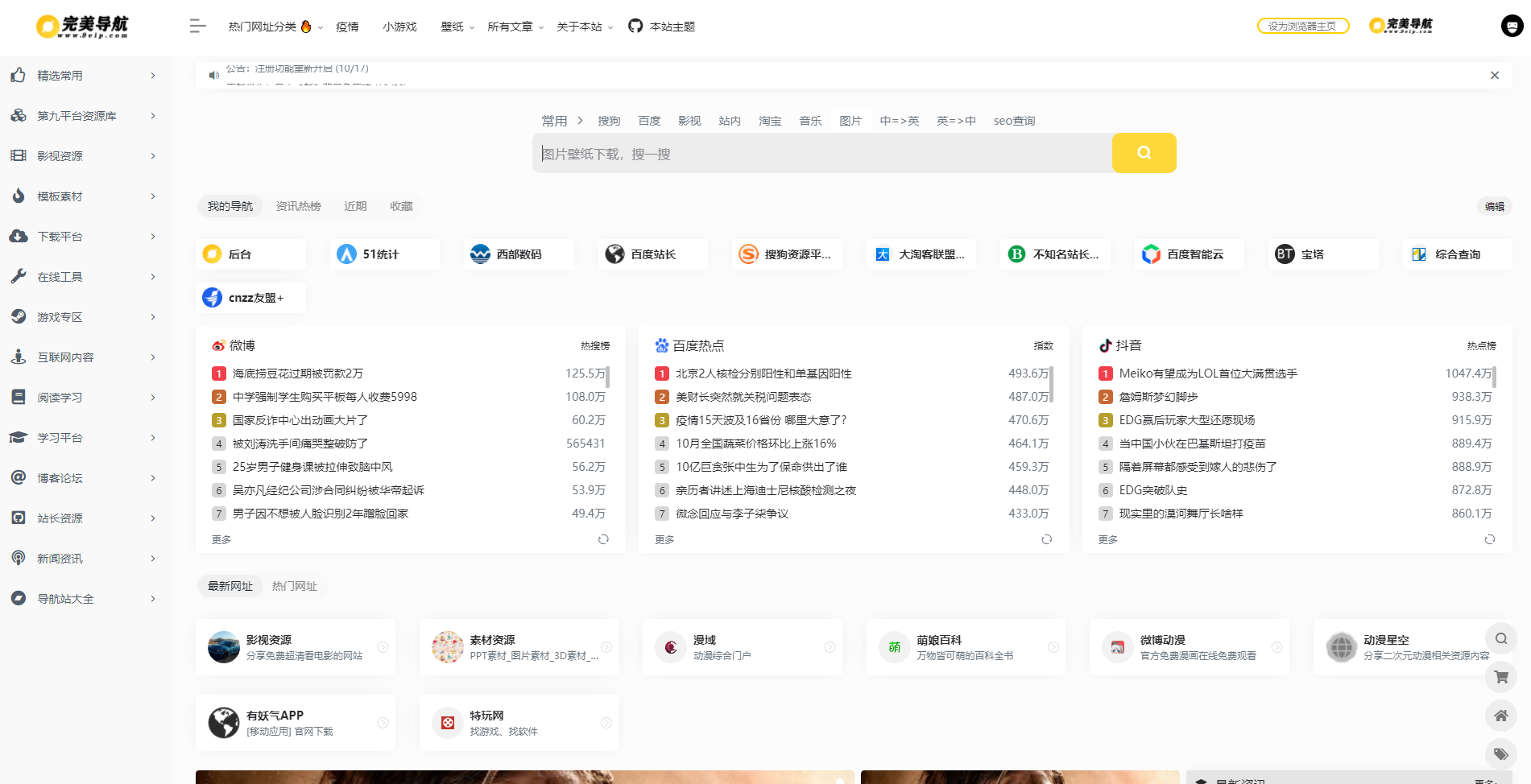Expand 游戏专区 sidebar category
Viewport: 1531px width, 784px height.
pos(84,317)
